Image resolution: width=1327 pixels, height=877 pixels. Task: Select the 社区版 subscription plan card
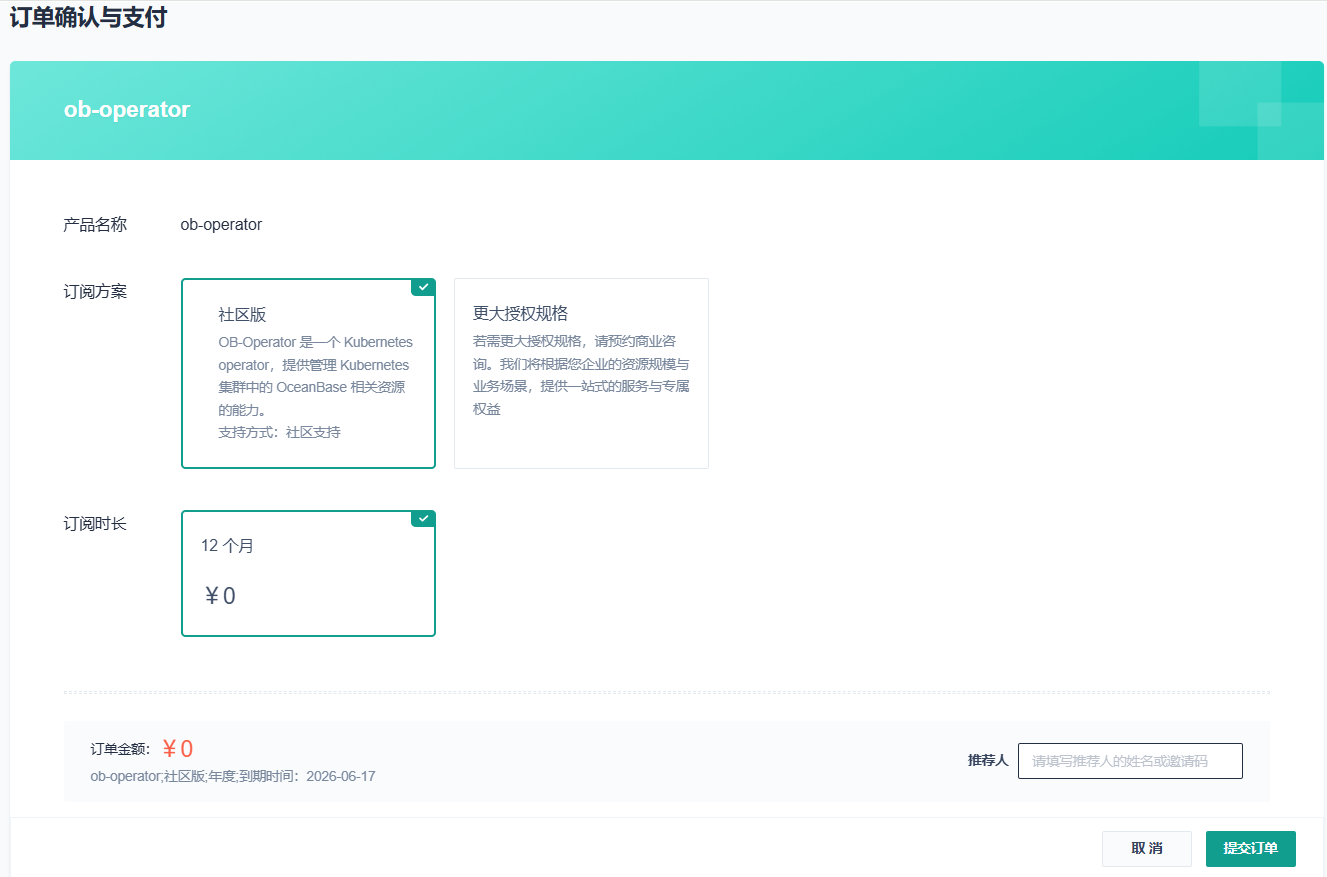coord(308,373)
